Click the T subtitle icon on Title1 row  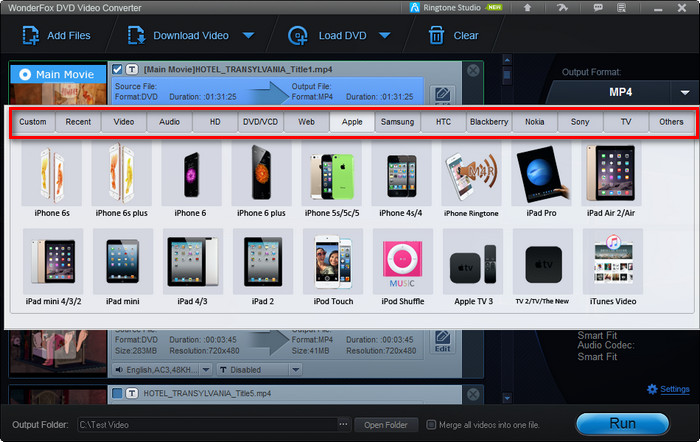point(132,69)
